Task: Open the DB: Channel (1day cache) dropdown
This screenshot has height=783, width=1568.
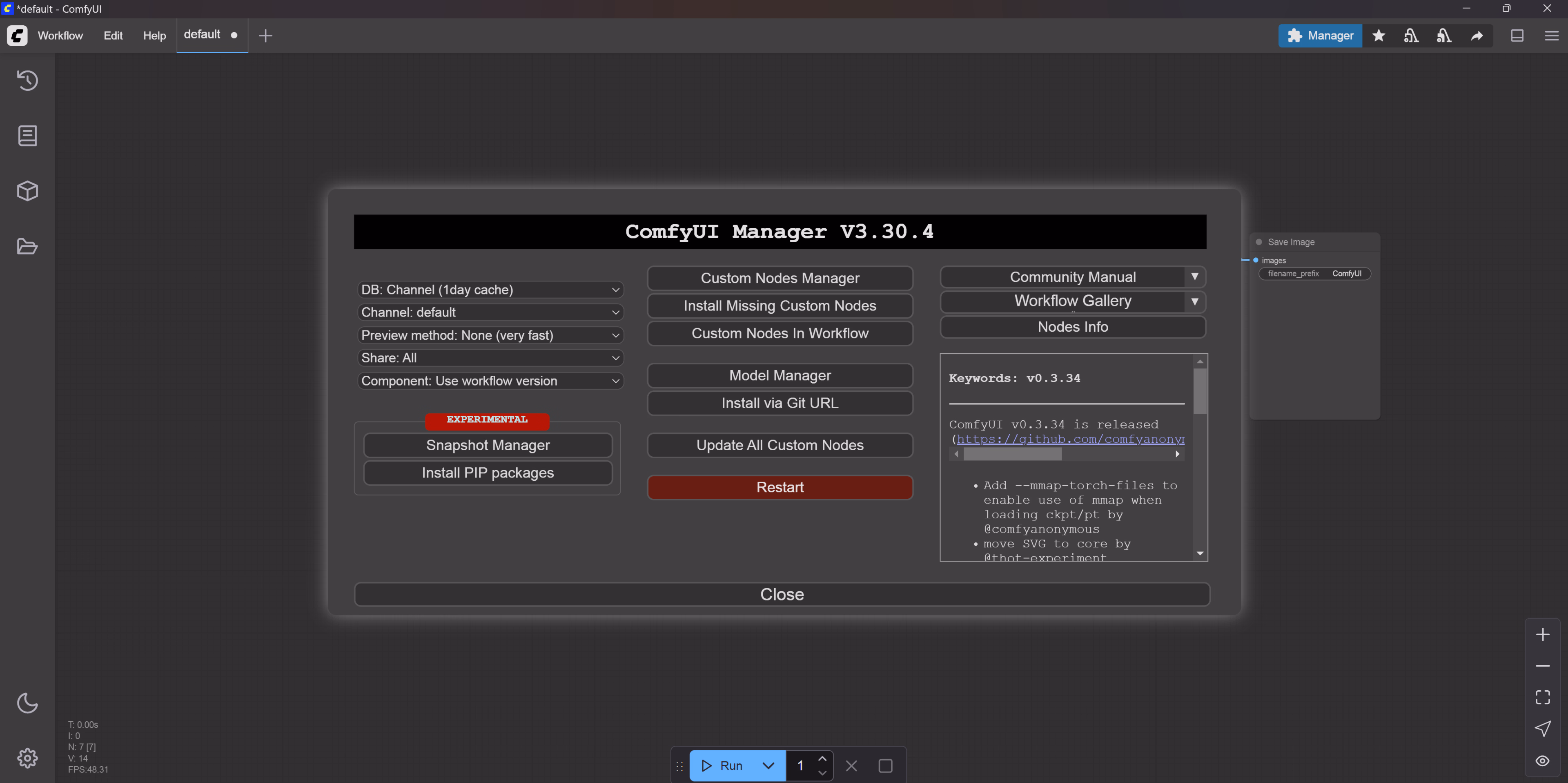Action: tap(490, 289)
